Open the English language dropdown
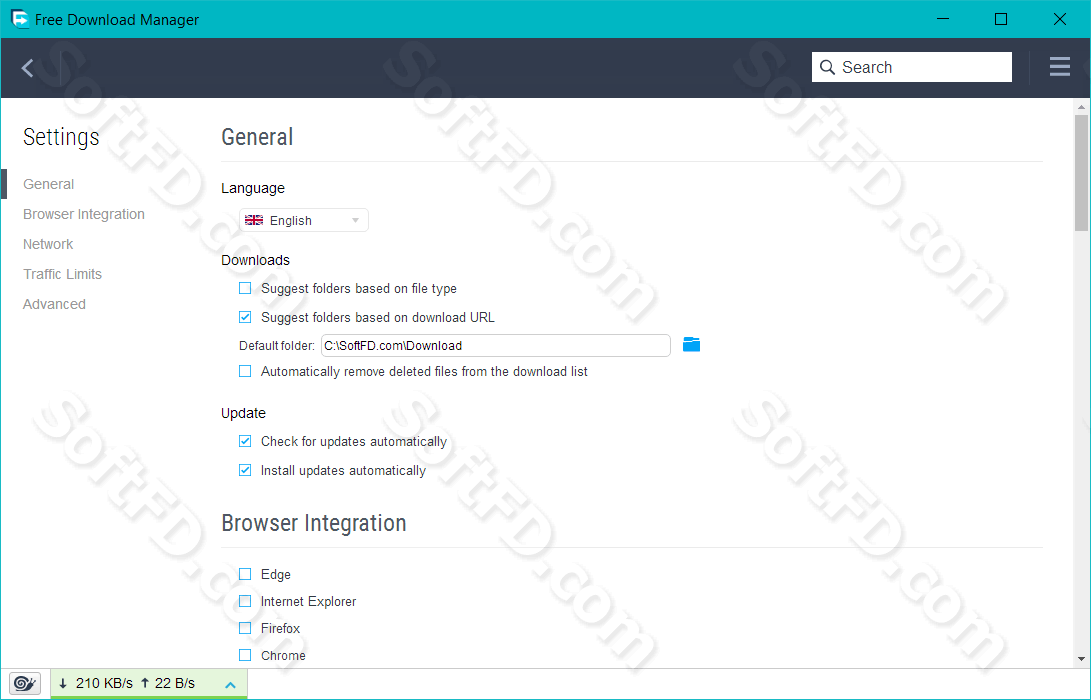Image resolution: width=1091 pixels, height=700 pixels. pos(304,220)
